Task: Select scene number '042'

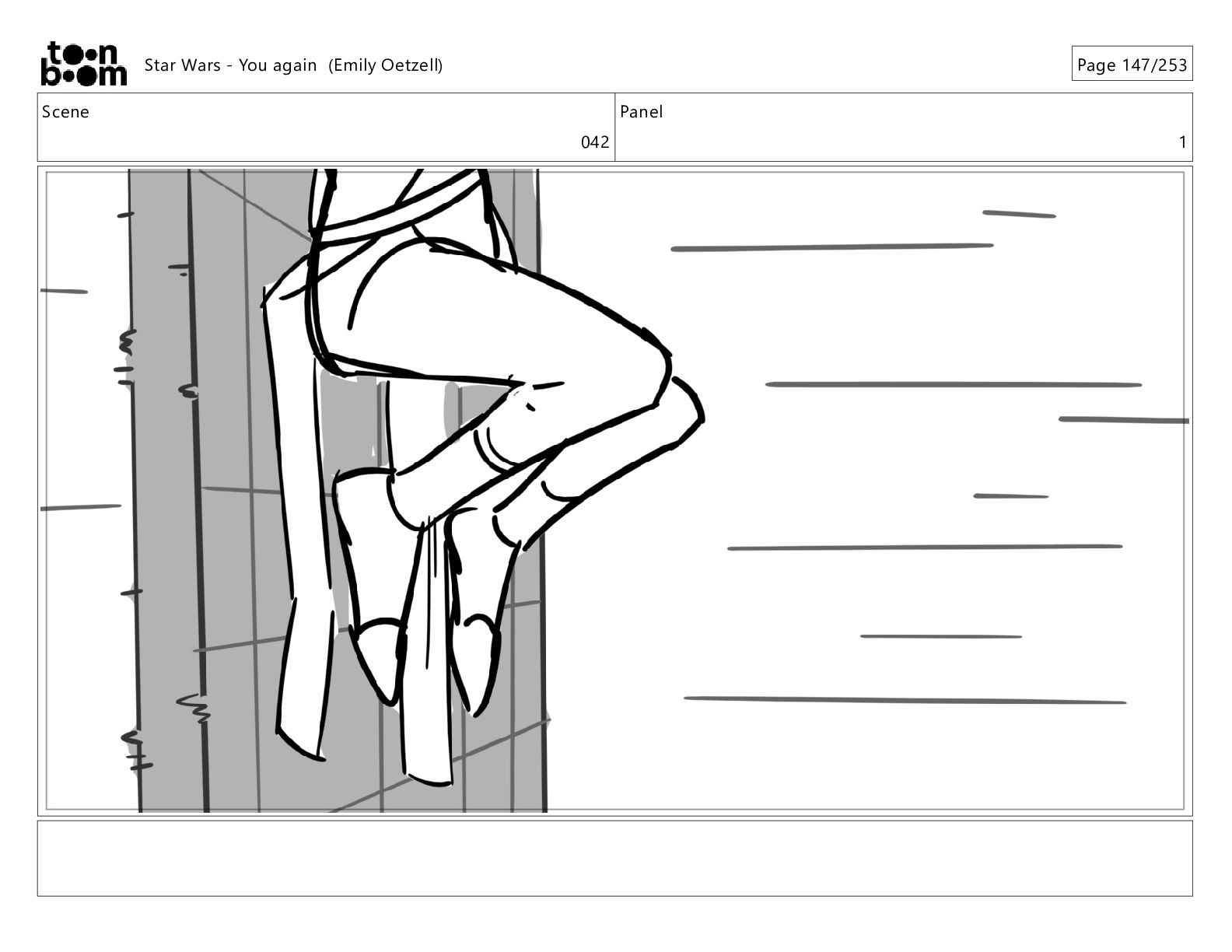Action: [x=595, y=142]
